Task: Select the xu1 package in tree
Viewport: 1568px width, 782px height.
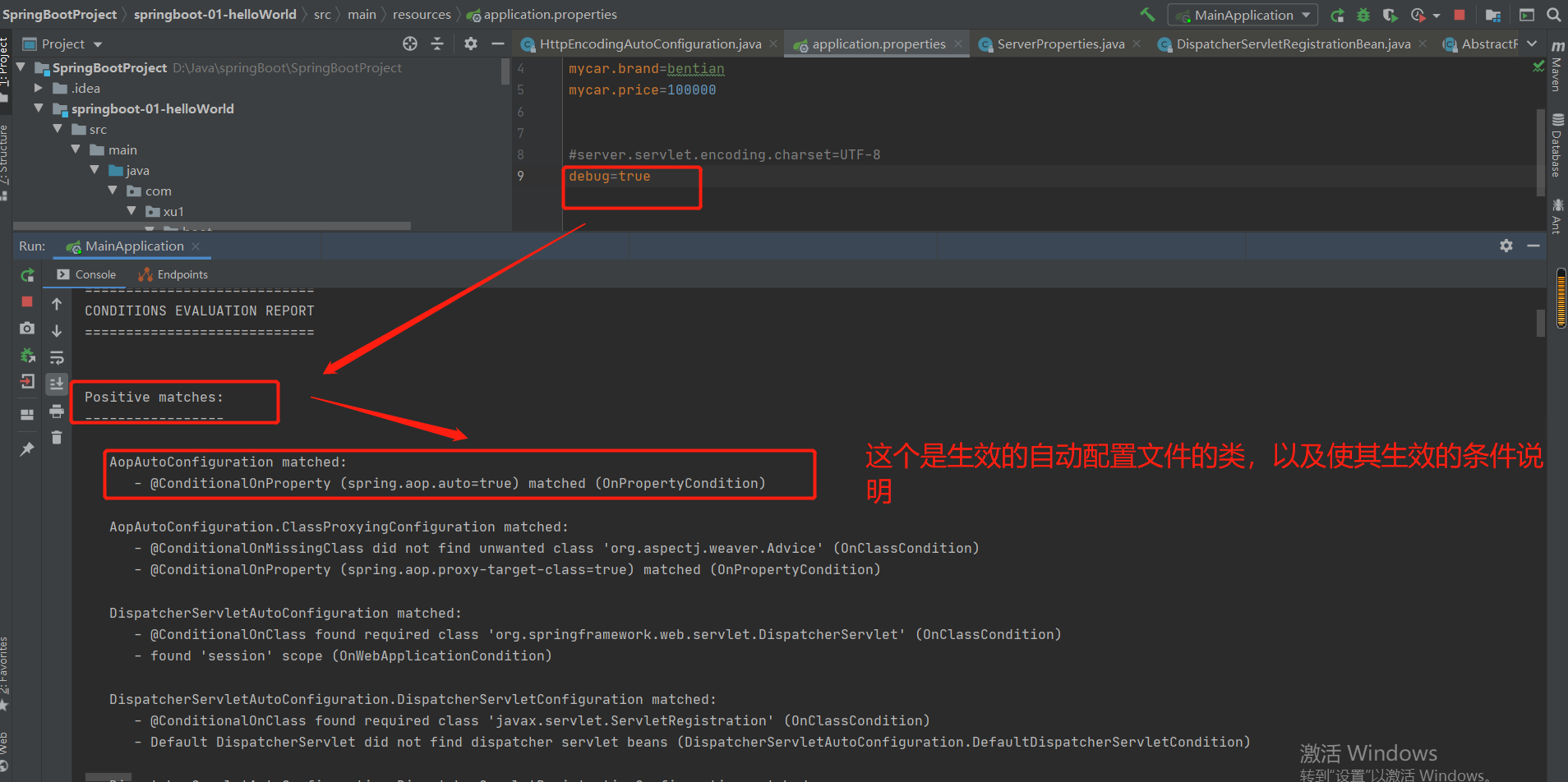Action: click(173, 211)
